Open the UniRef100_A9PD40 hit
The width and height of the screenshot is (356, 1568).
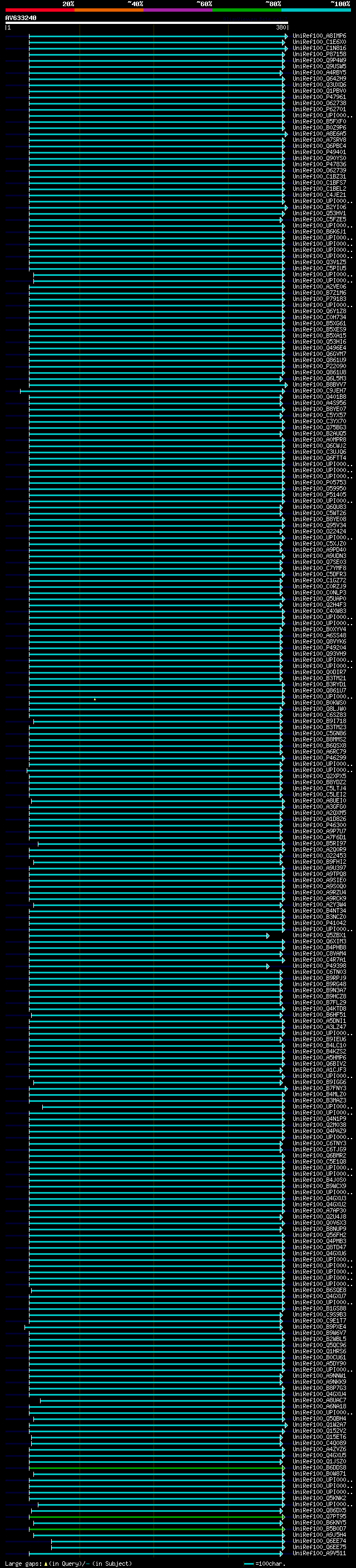pyautogui.click(x=319, y=550)
